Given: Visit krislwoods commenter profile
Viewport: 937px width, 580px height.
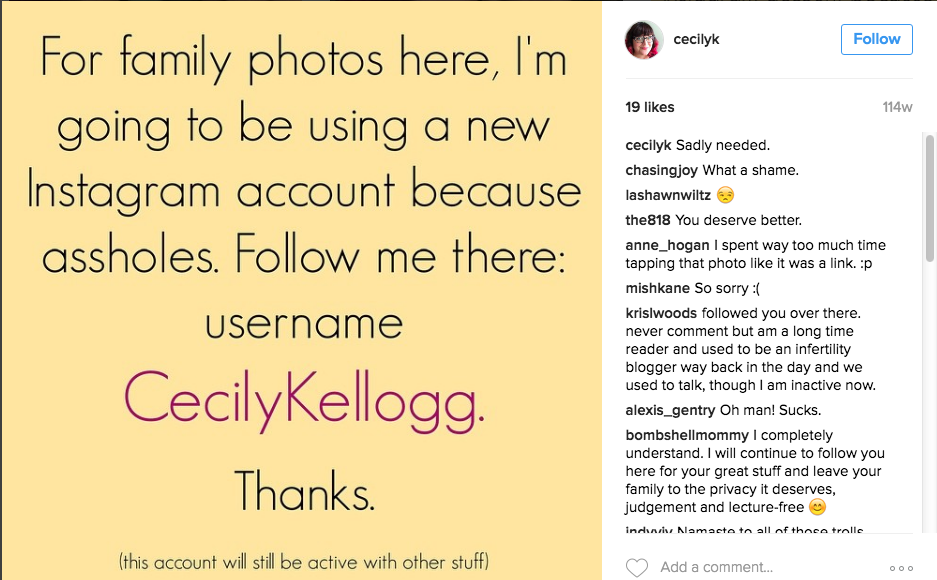Looking at the screenshot, I should pyautogui.click(x=661, y=314).
